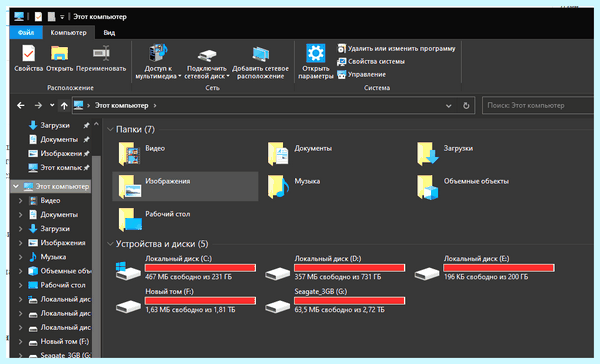Select Локальный диск (E:) drive
The image size is (600, 364).
click(484, 268)
